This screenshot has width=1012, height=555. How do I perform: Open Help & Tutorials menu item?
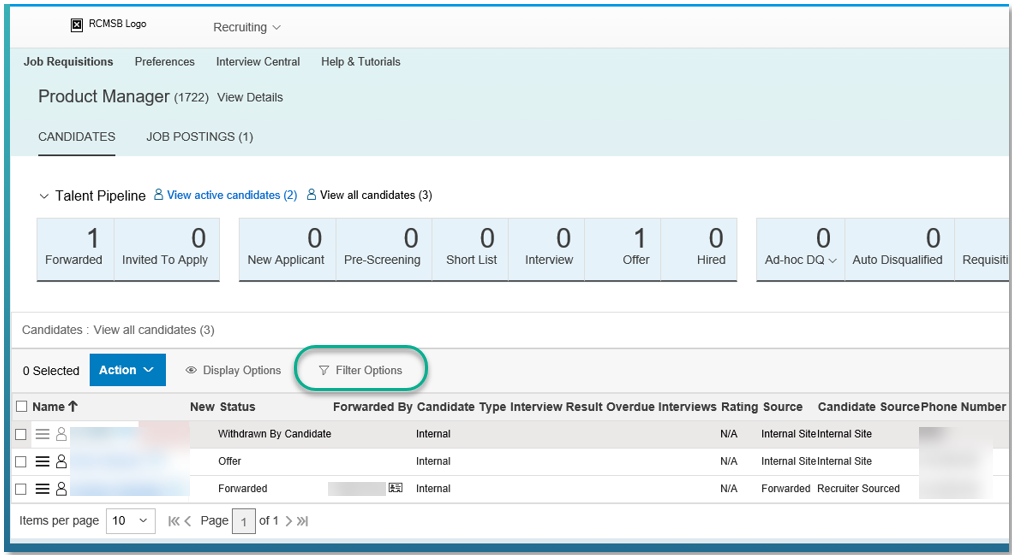pos(361,62)
